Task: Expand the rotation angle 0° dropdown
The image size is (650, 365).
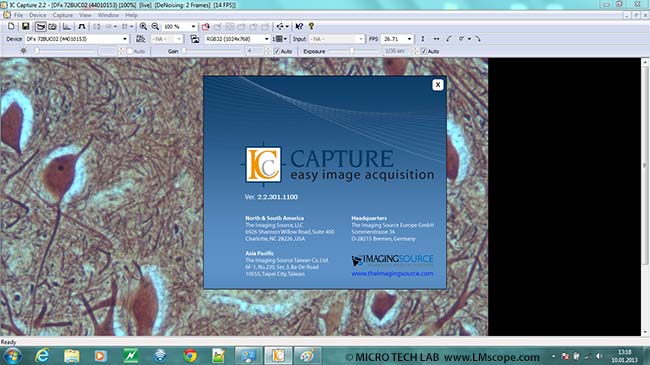Action: (x=470, y=39)
